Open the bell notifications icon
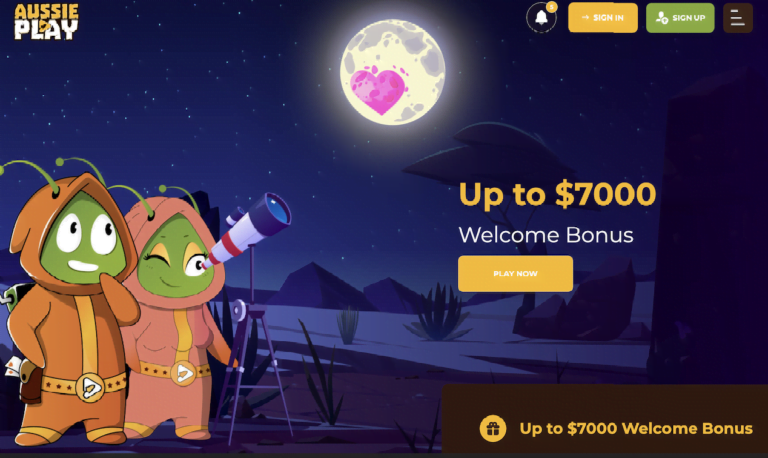The image size is (768, 458). [x=541, y=18]
